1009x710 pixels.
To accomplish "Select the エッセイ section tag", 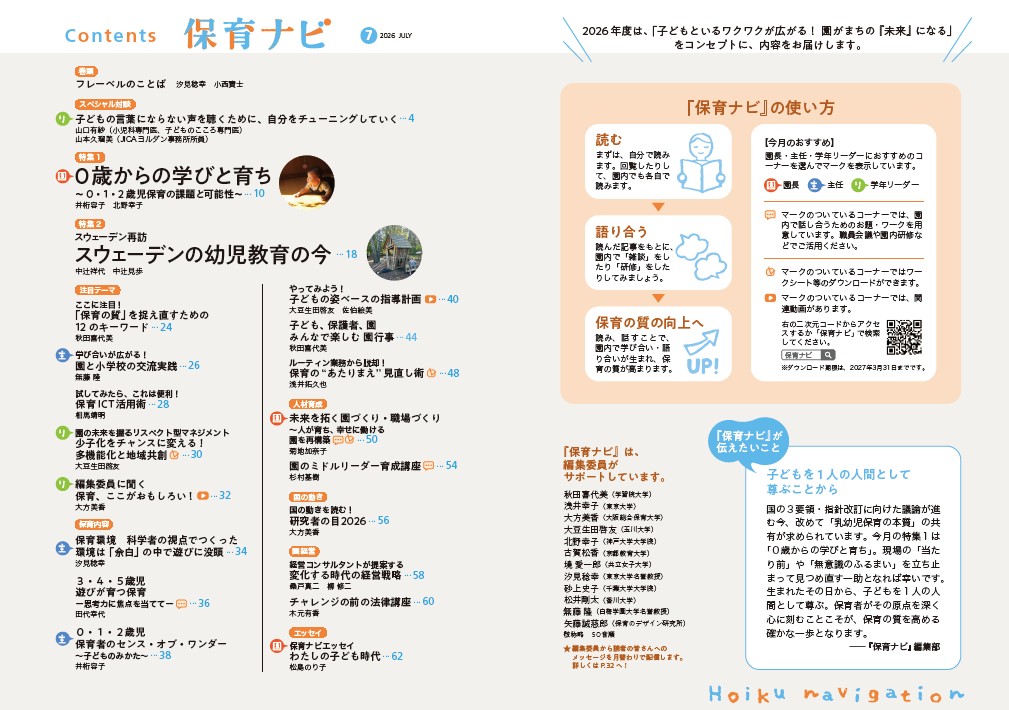I will [x=308, y=633].
